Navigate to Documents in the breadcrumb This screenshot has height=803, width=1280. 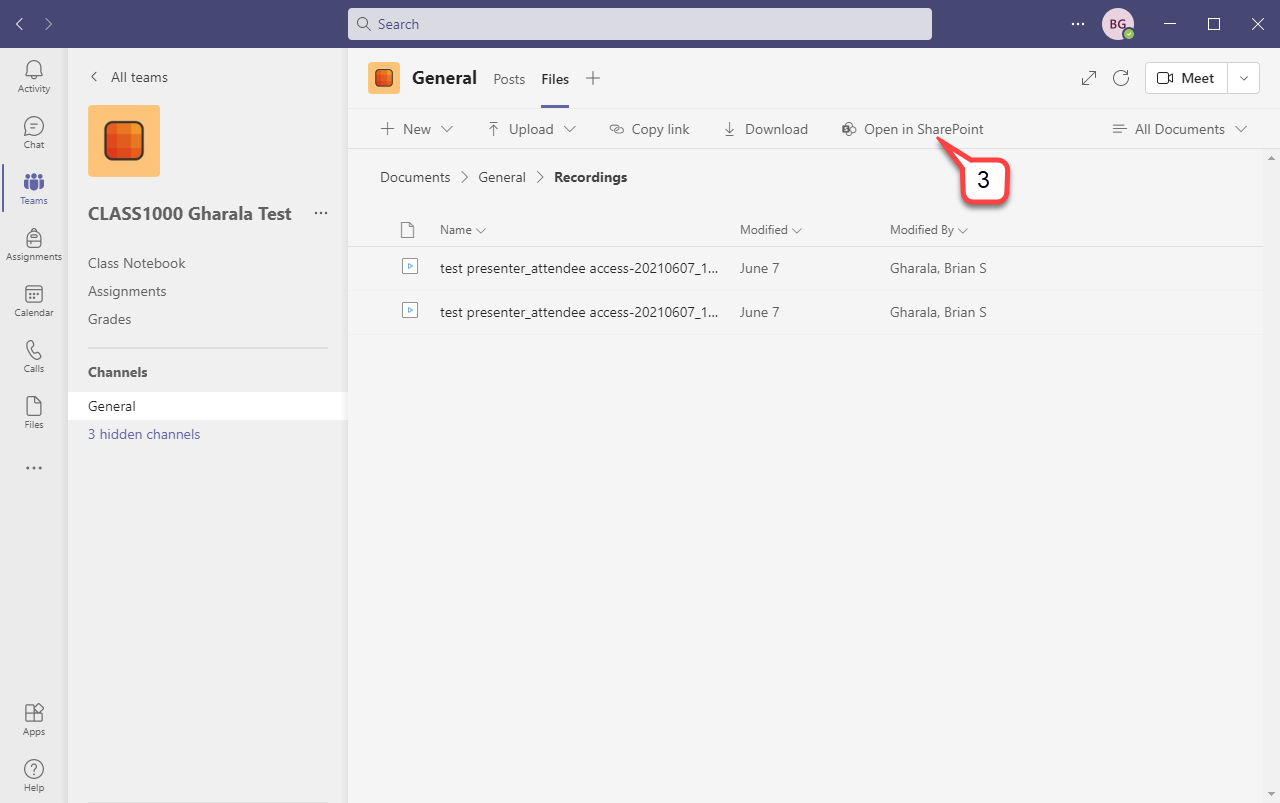[x=415, y=177]
